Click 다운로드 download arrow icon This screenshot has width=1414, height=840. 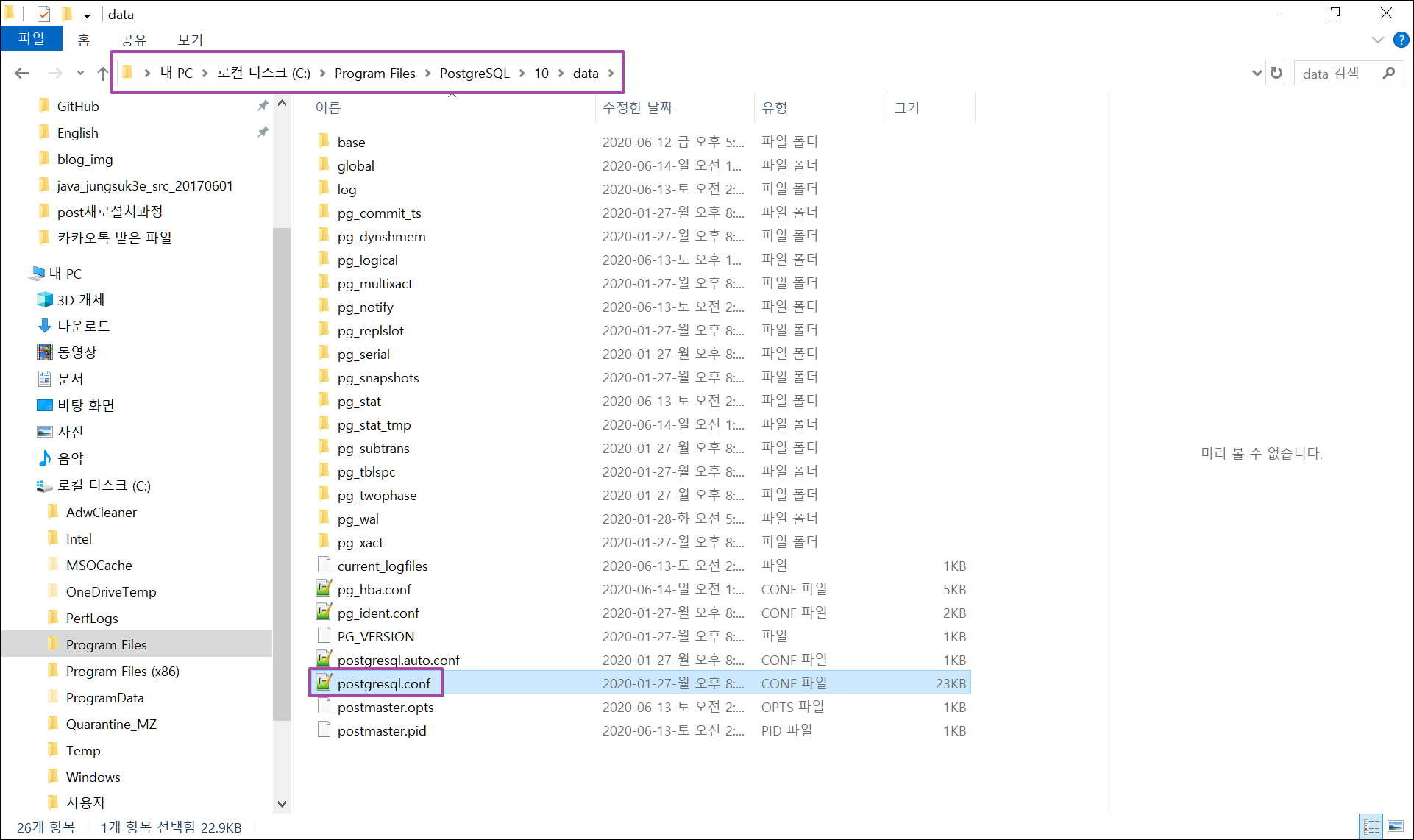pos(45,326)
